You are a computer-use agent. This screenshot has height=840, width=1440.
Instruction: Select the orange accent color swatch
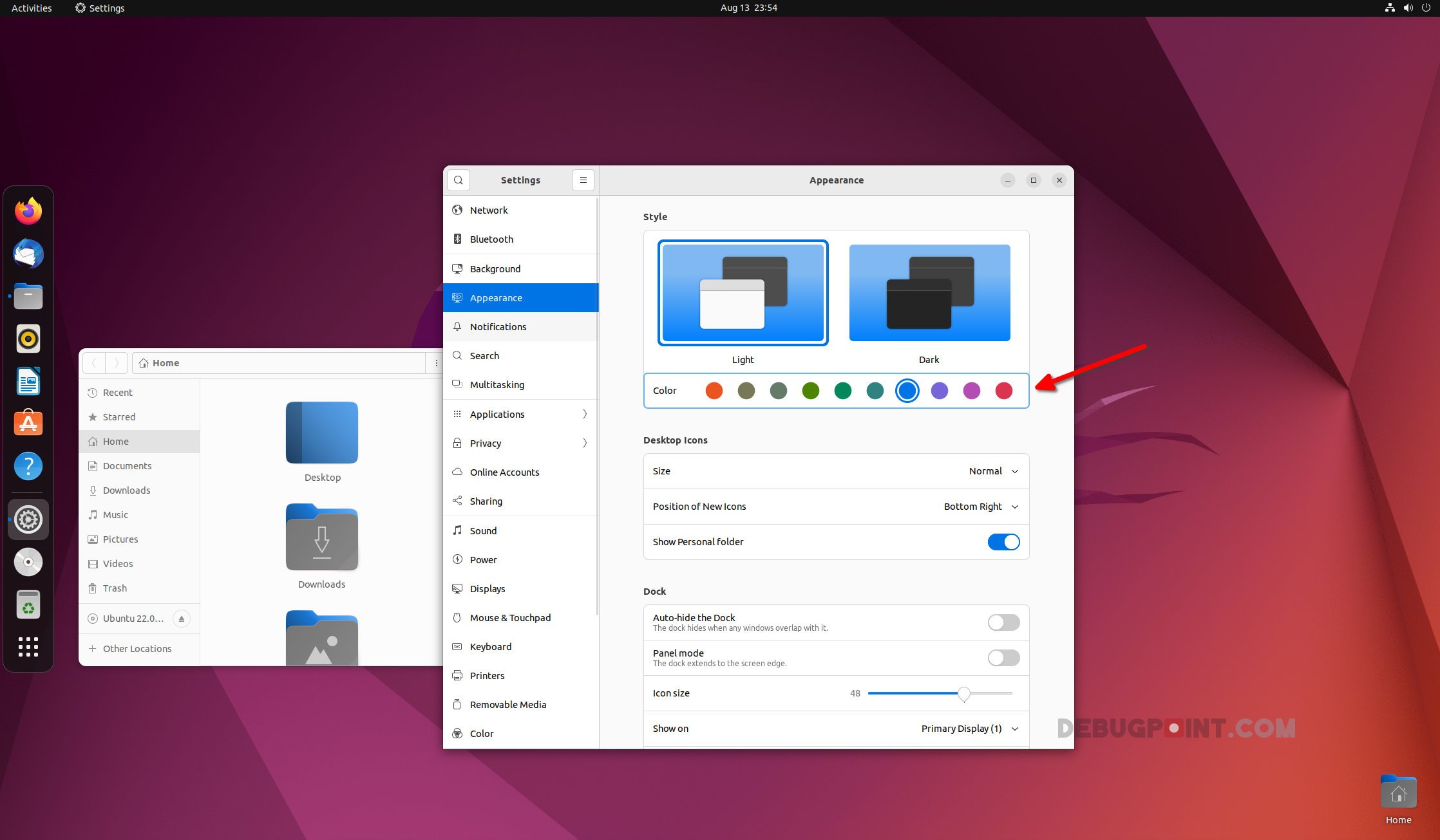(x=713, y=390)
